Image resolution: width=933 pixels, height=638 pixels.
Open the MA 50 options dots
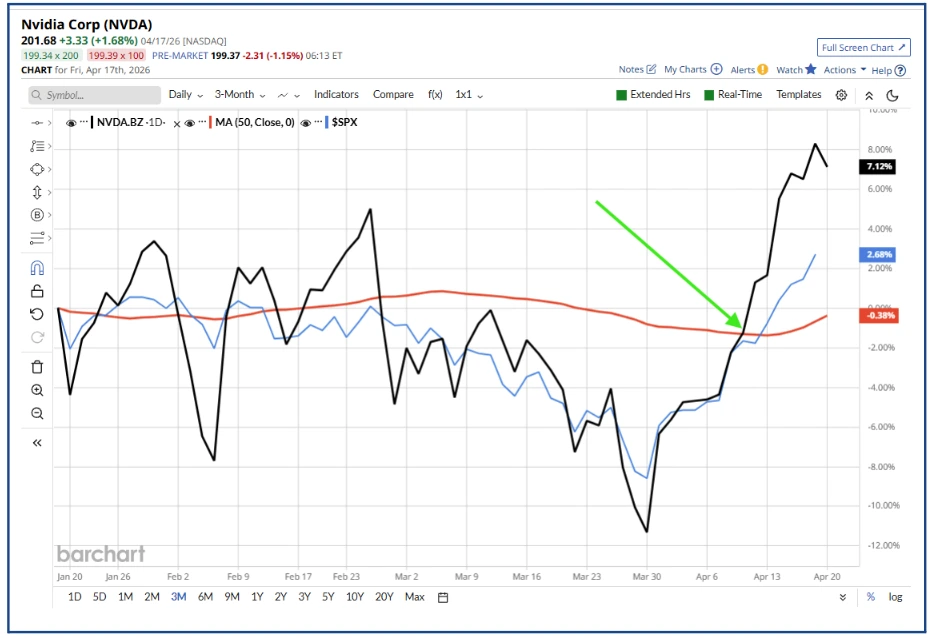coord(202,121)
